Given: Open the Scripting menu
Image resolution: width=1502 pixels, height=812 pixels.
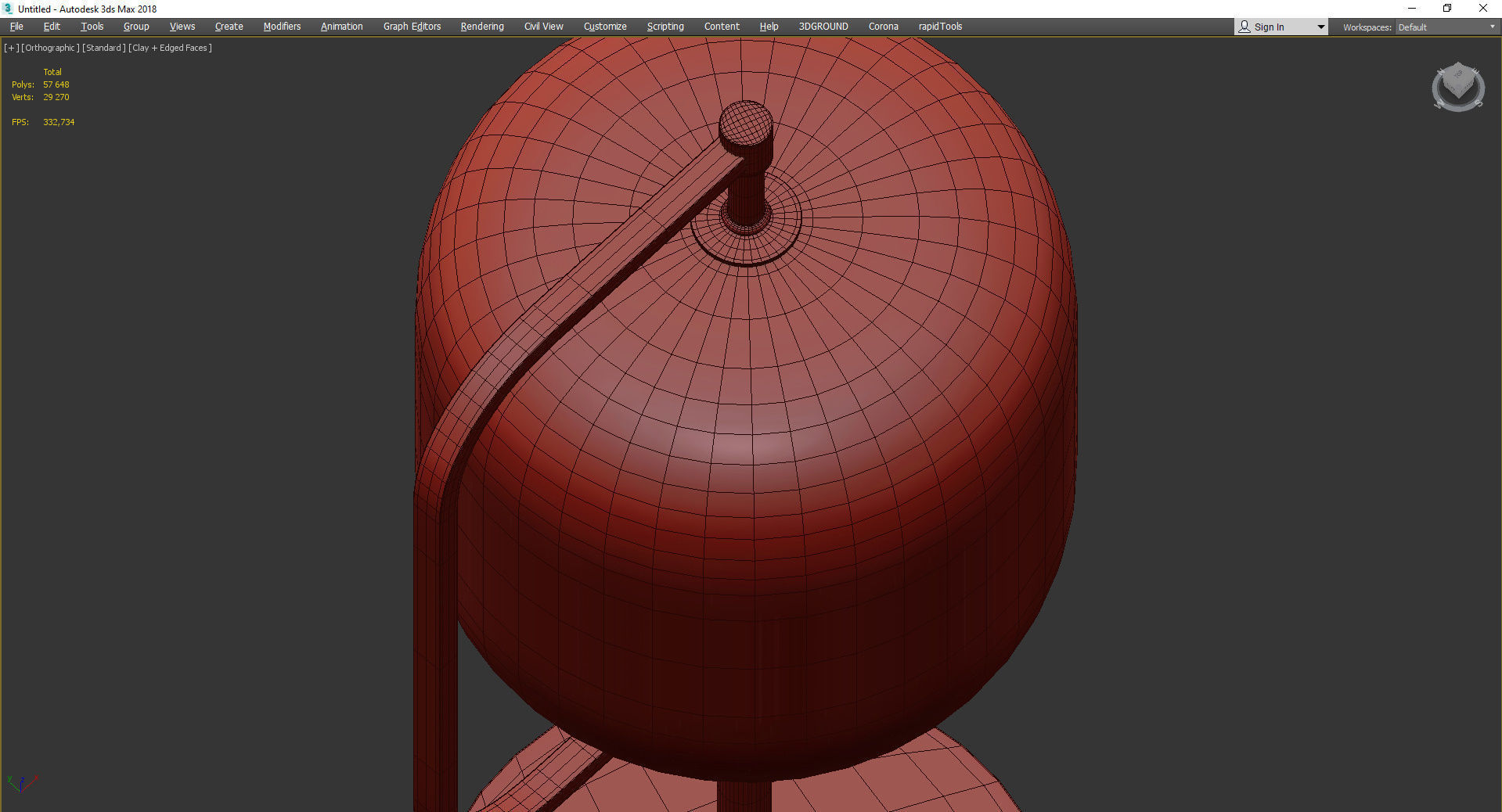Looking at the screenshot, I should (665, 27).
